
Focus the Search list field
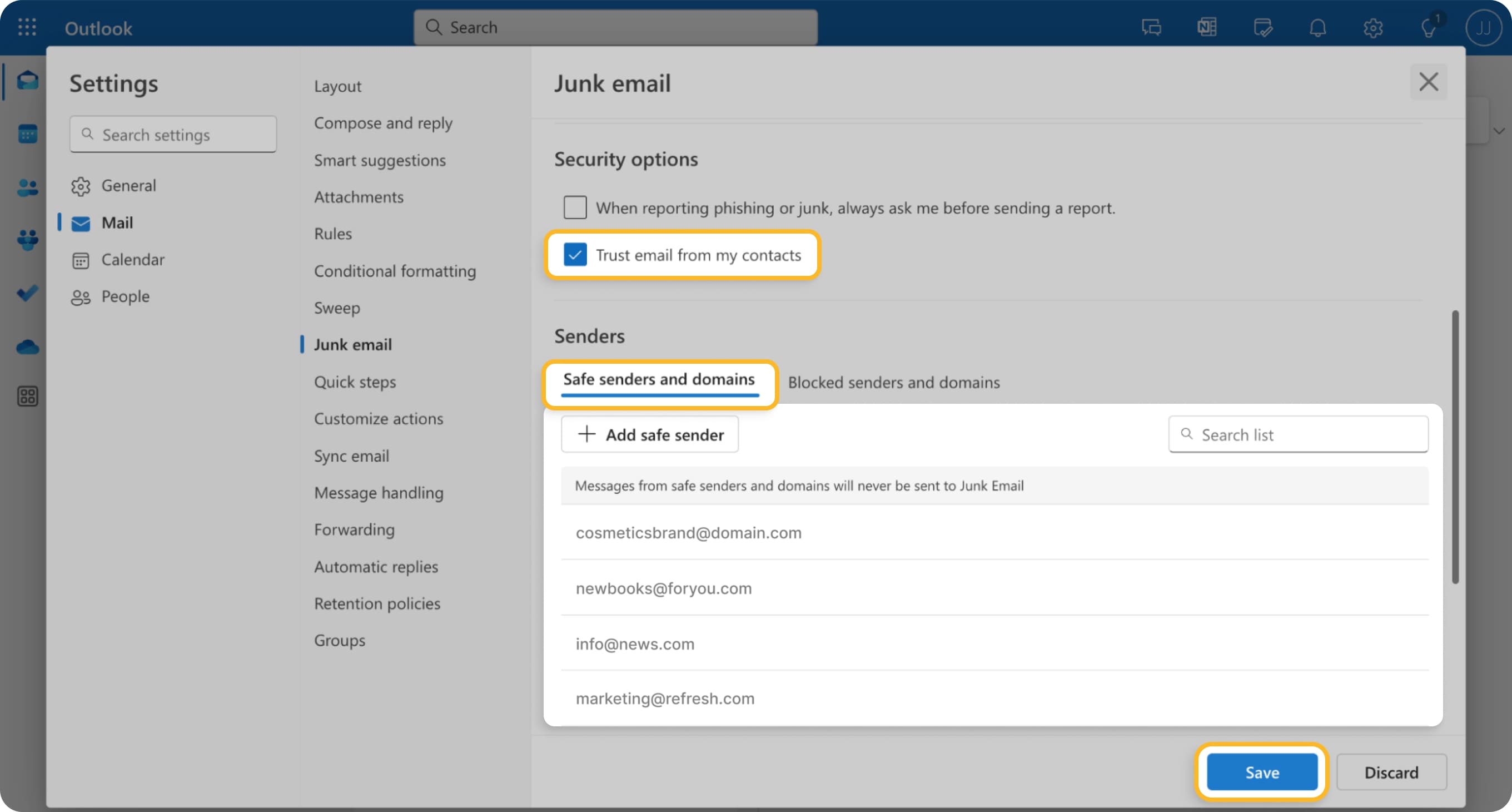pyautogui.click(x=1299, y=434)
